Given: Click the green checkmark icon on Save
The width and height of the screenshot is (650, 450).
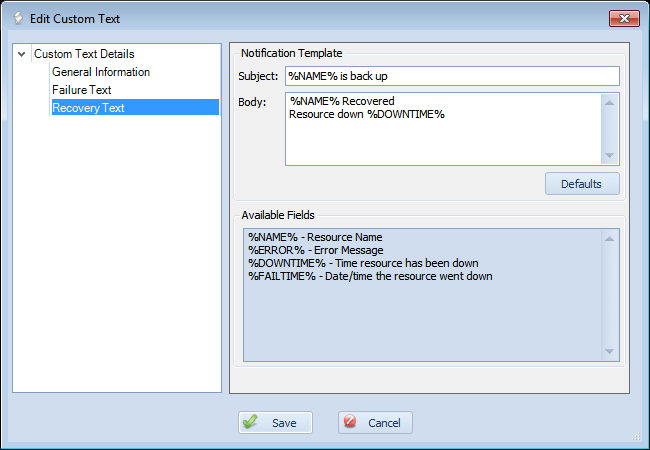Looking at the screenshot, I should coord(250,422).
